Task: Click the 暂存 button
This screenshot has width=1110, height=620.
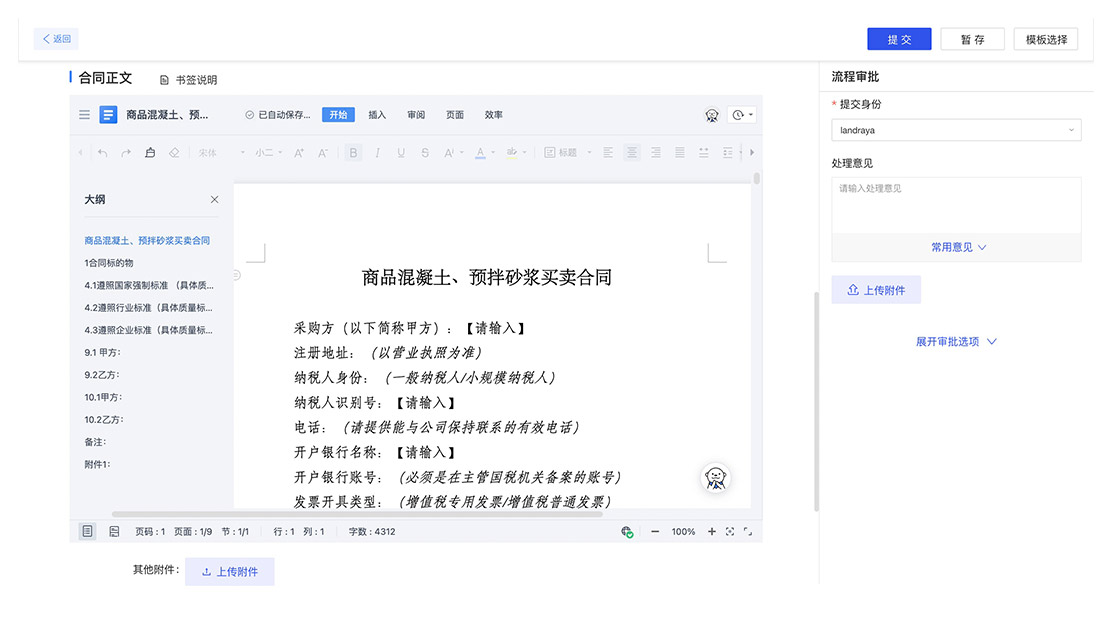Action: (972, 39)
